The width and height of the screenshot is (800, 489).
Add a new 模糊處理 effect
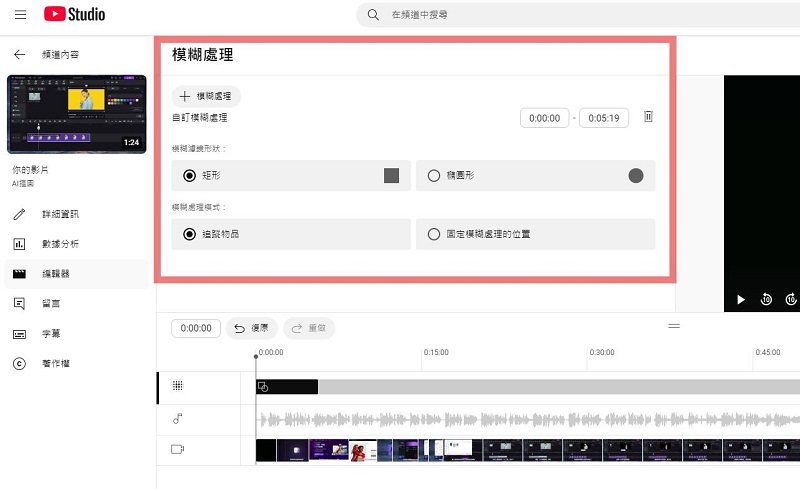(206, 96)
